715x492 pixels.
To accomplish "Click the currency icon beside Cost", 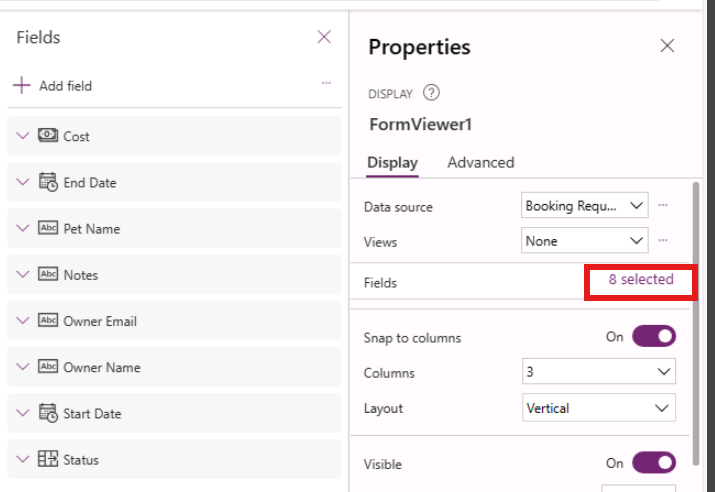I will point(48,136).
